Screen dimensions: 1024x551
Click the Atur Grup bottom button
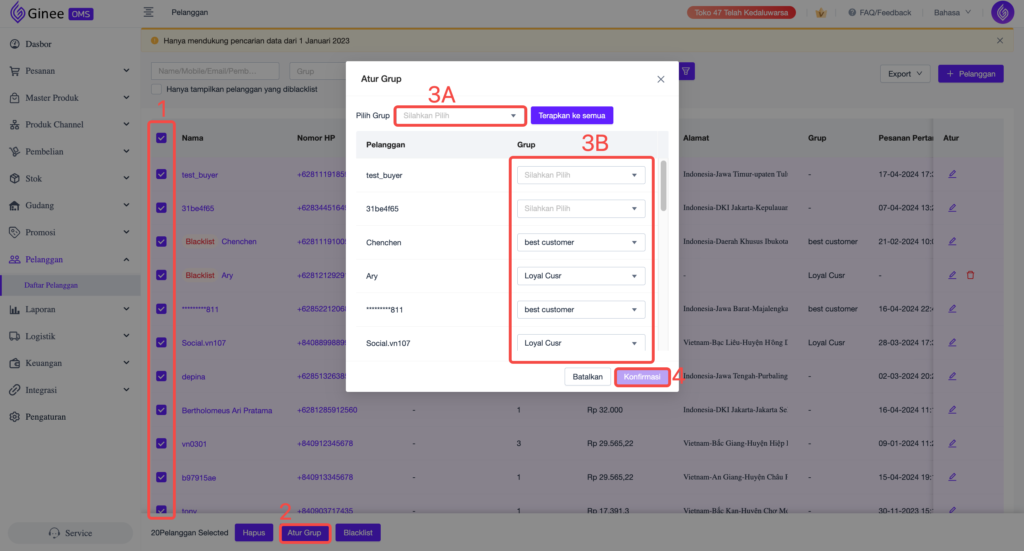[304, 533]
